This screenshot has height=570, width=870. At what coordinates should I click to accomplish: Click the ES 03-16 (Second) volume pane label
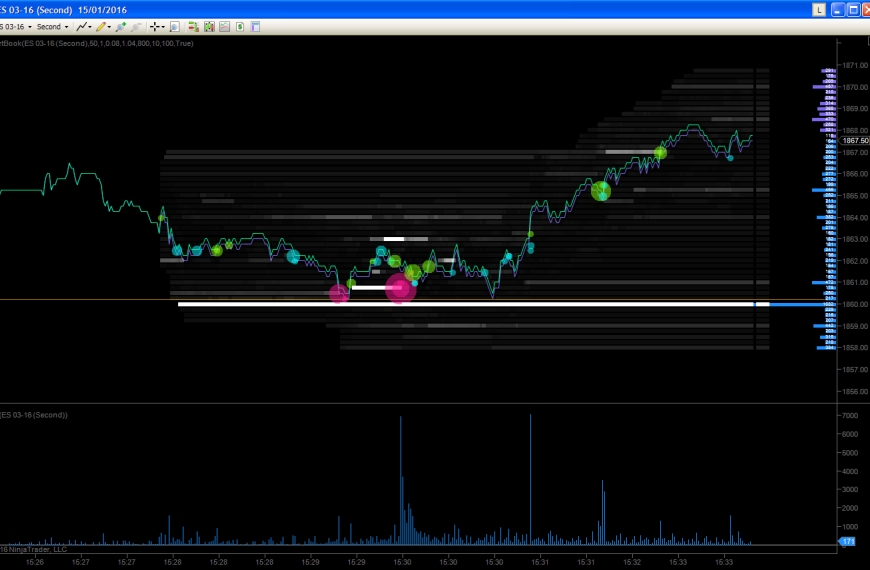(x=34, y=414)
